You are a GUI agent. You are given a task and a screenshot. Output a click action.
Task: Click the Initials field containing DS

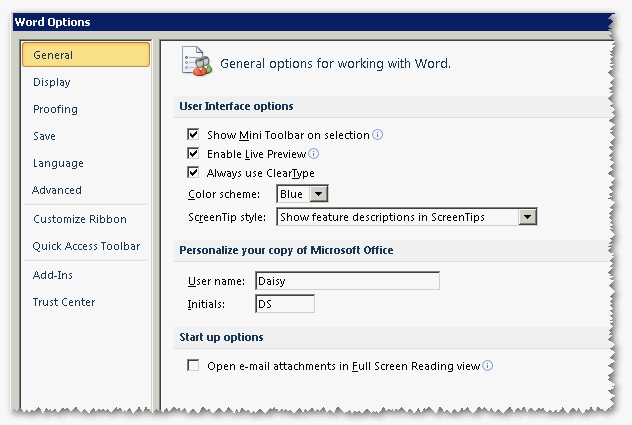pos(285,304)
